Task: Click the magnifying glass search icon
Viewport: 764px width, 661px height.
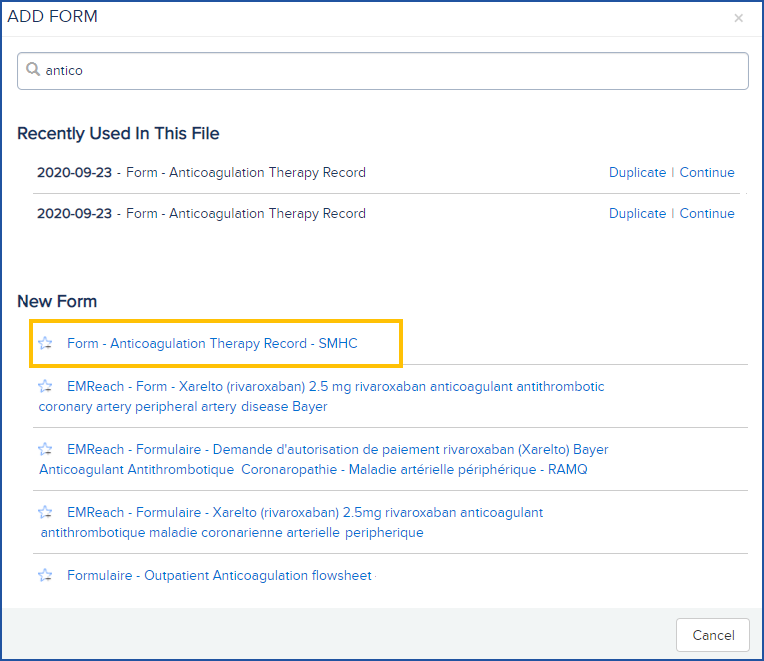Action: 33,70
